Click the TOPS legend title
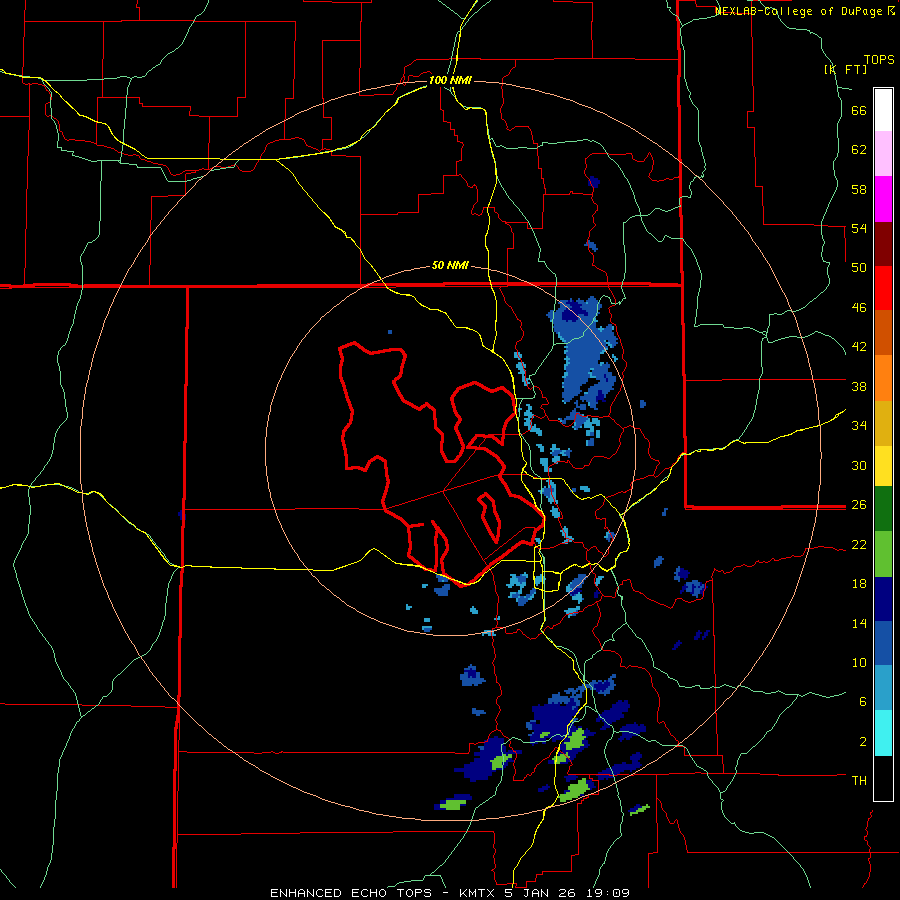 879,59
